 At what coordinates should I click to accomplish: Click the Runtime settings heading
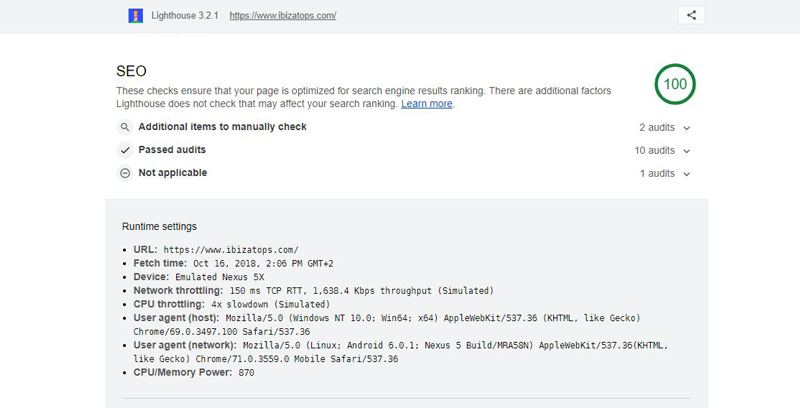coord(159,227)
